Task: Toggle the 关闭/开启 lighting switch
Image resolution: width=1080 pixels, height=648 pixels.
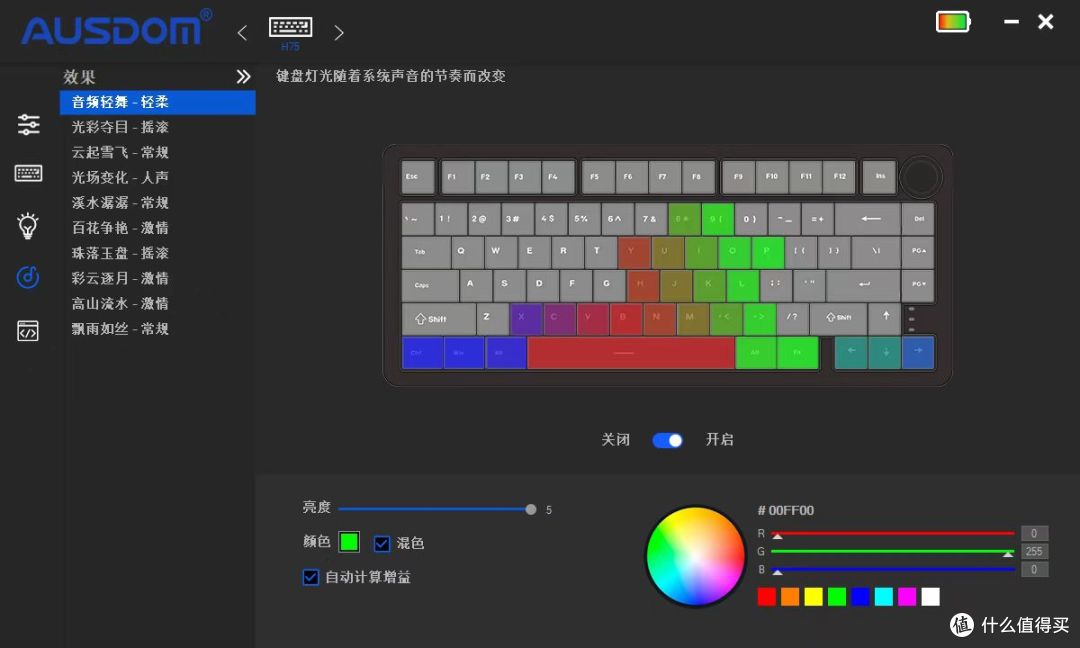Action: point(667,440)
